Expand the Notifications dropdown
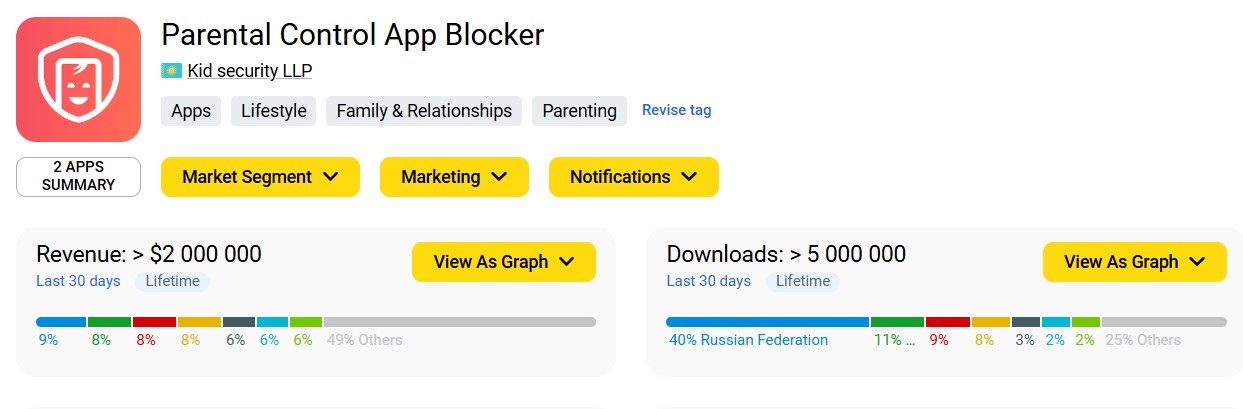1243x409 pixels. pos(633,177)
